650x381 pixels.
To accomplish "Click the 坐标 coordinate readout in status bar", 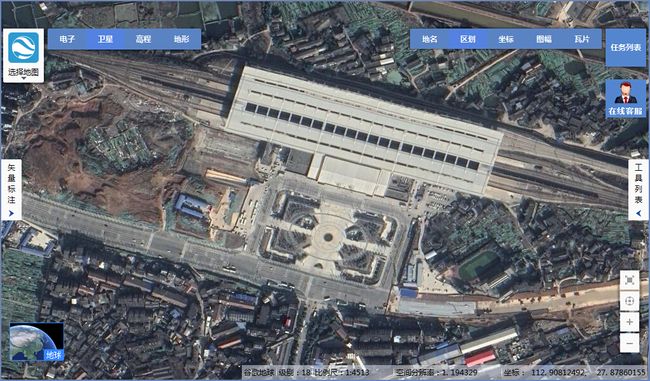I will [575, 372].
